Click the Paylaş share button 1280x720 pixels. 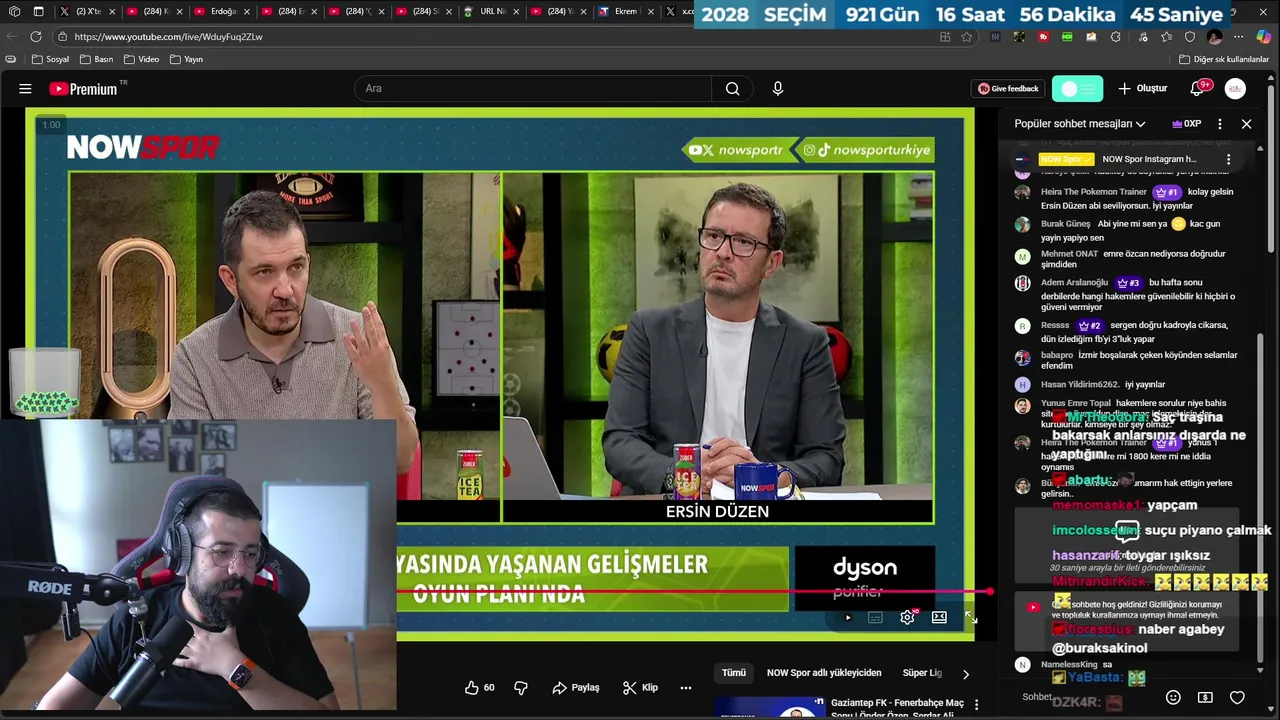[x=576, y=688]
